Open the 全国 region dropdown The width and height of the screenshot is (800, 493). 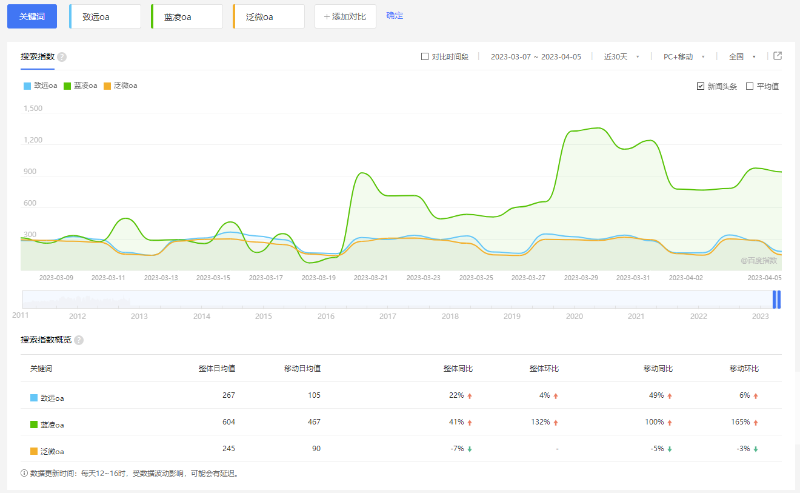(x=742, y=57)
